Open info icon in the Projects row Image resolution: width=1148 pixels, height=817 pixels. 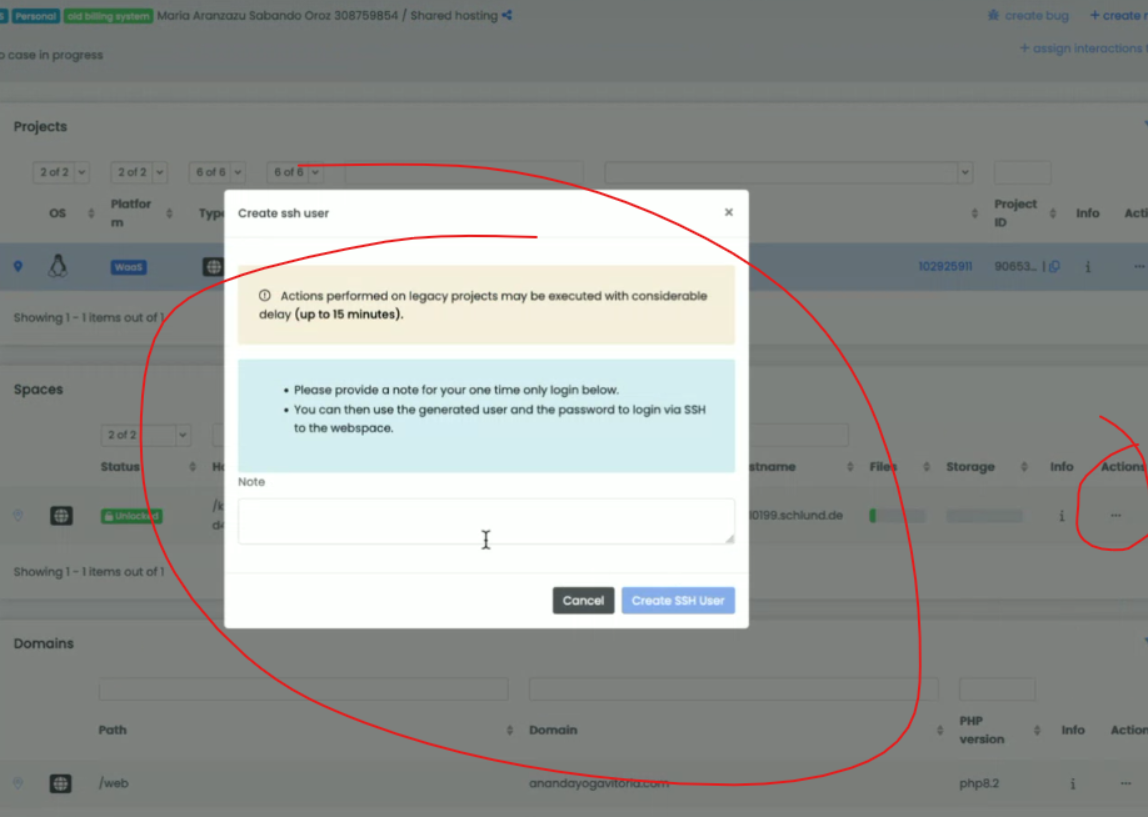tap(1088, 267)
